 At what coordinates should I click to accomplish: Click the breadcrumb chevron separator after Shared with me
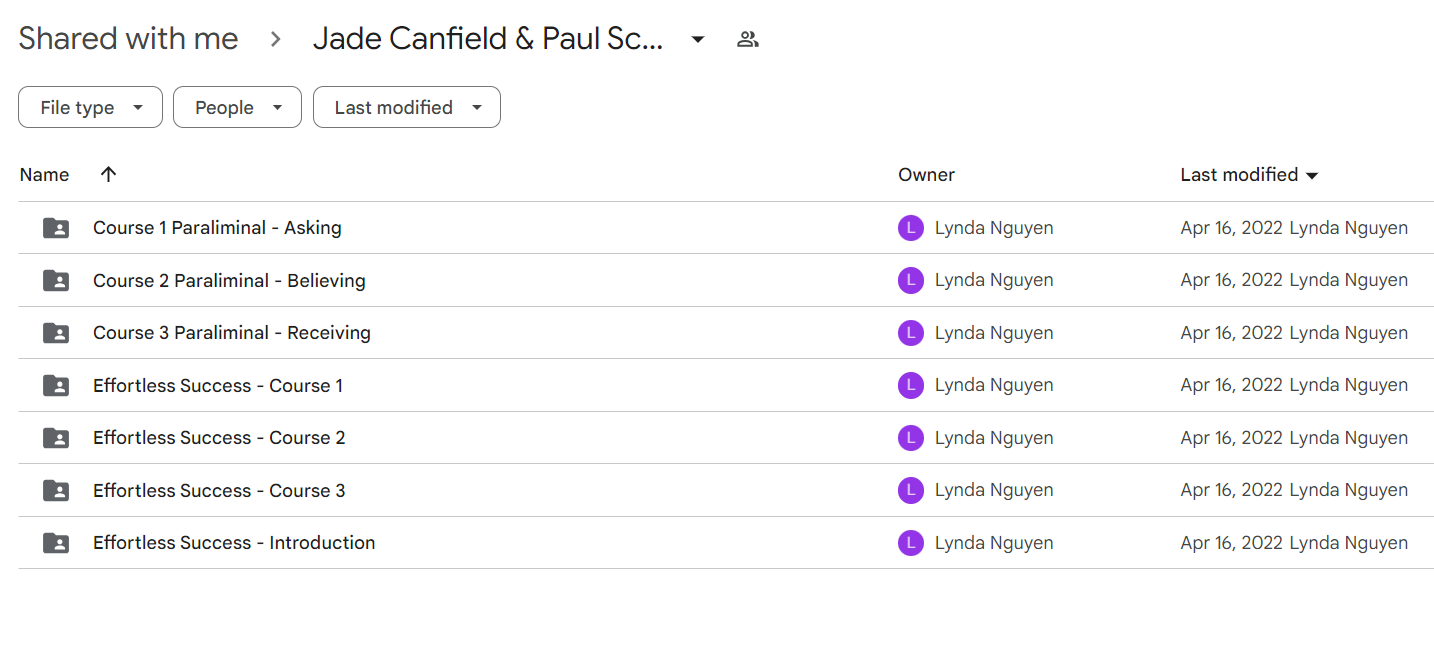(276, 40)
